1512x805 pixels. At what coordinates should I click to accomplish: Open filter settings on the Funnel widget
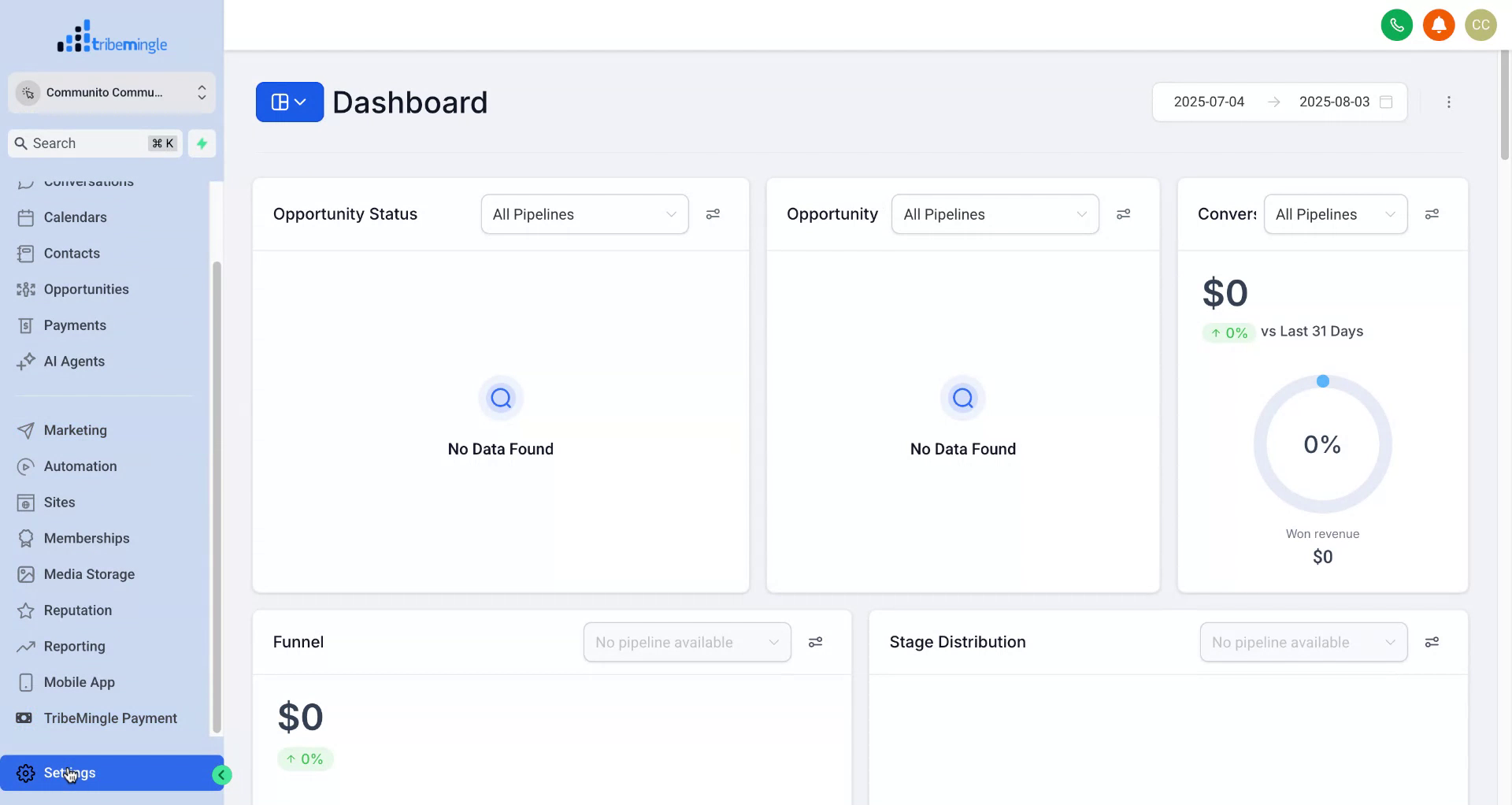(816, 642)
